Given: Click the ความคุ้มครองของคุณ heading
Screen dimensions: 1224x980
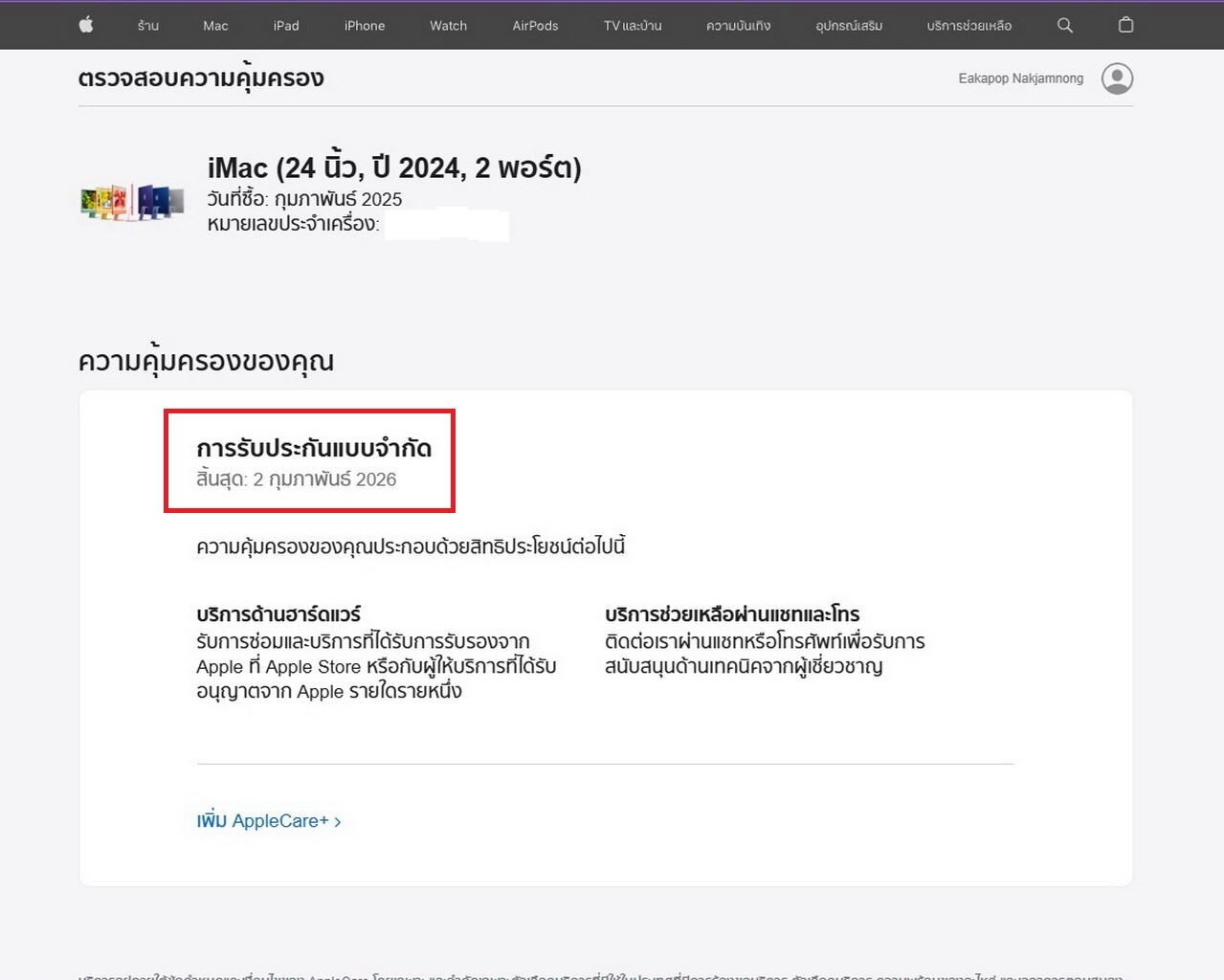Looking at the screenshot, I should click(x=206, y=362).
